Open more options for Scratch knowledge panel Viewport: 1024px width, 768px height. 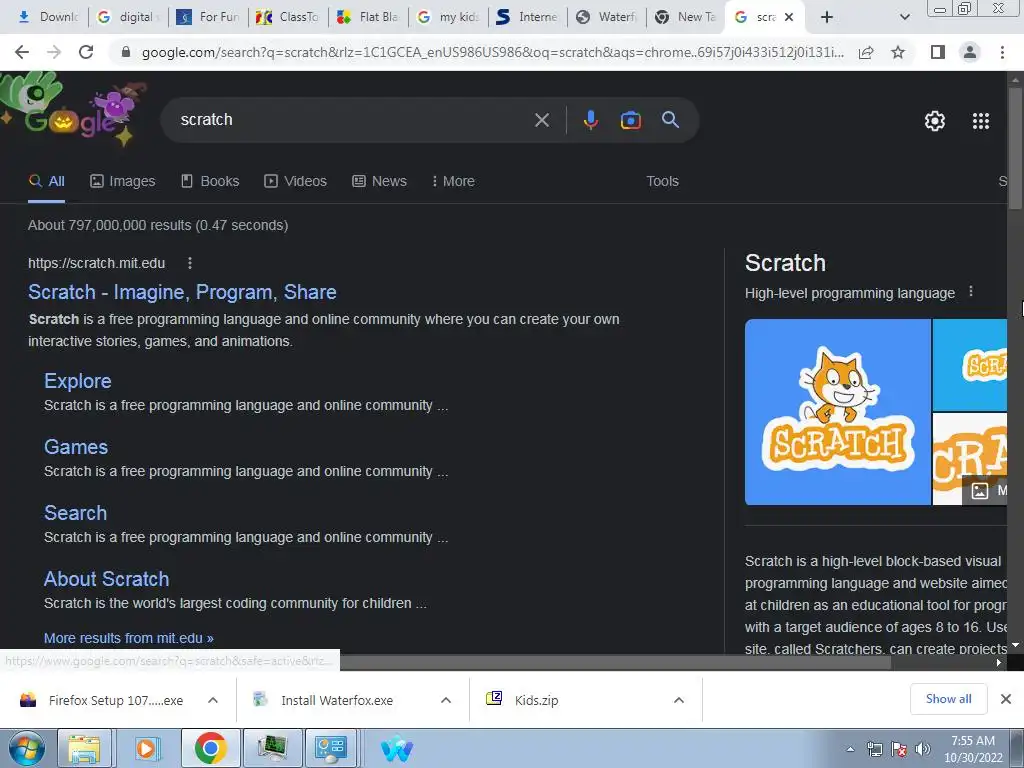(971, 292)
